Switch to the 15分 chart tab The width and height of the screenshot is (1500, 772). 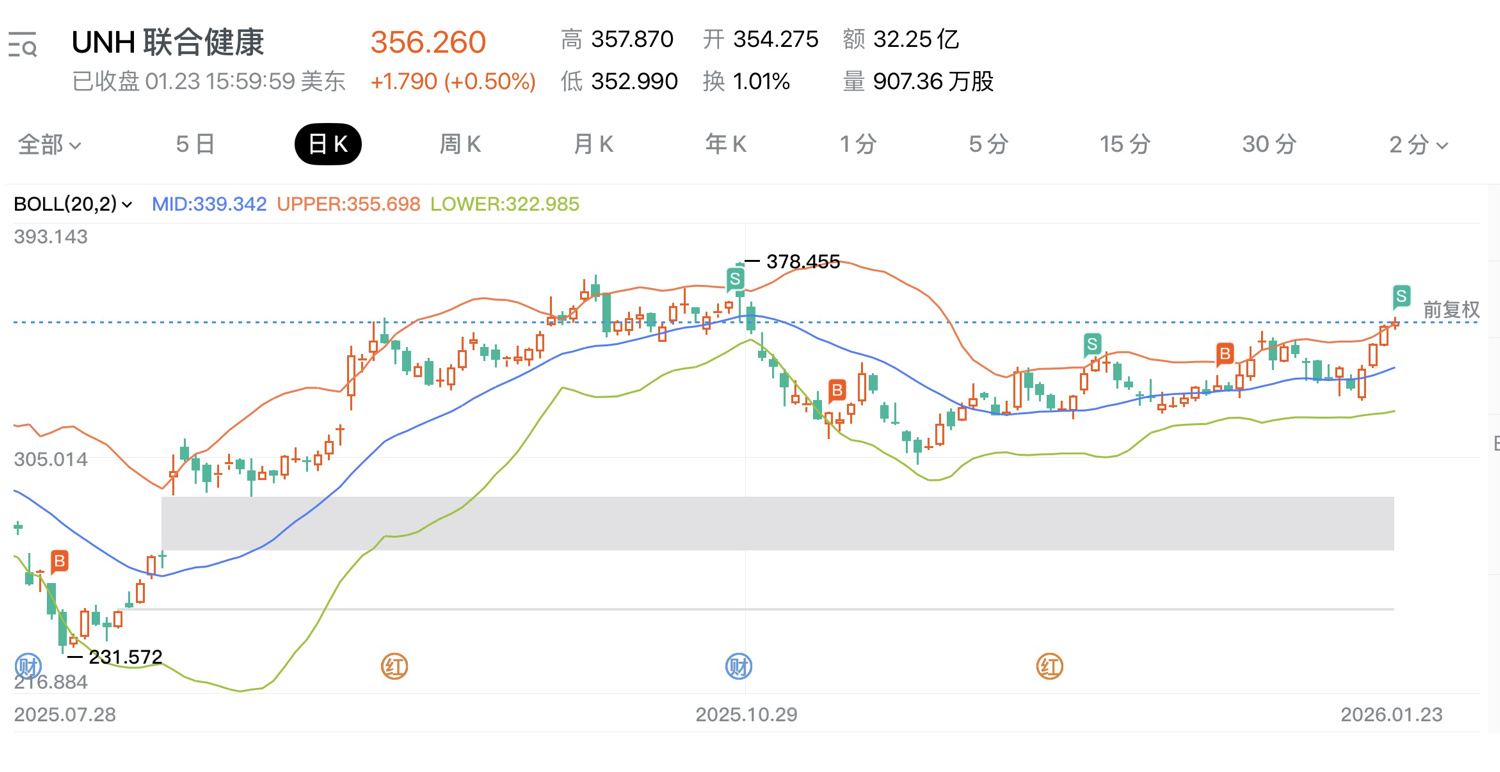(x=1125, y=145)
